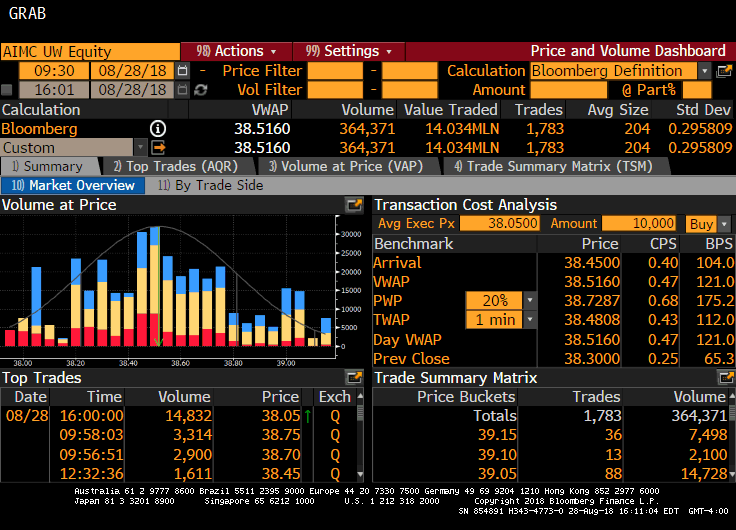Click the refresh icon beside end date
Viewport: 736px width, 530px height.
coord(200,90)
